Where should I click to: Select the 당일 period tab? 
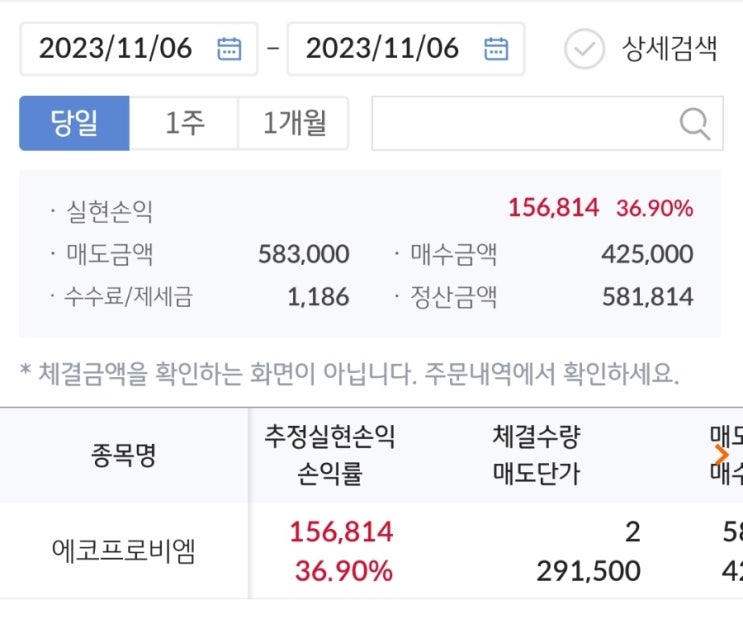click(x=75, y=123)
